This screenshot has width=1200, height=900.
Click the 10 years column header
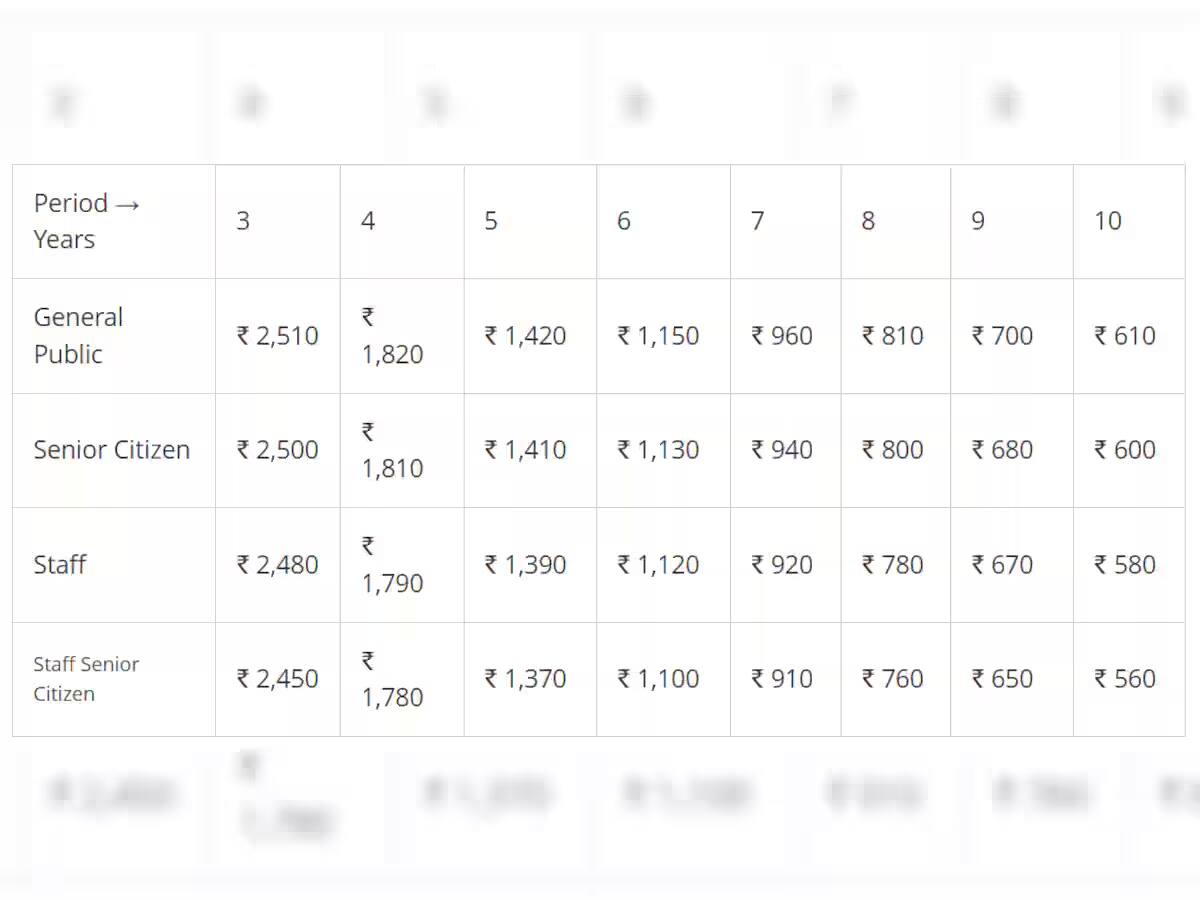tap(1108, 221)
